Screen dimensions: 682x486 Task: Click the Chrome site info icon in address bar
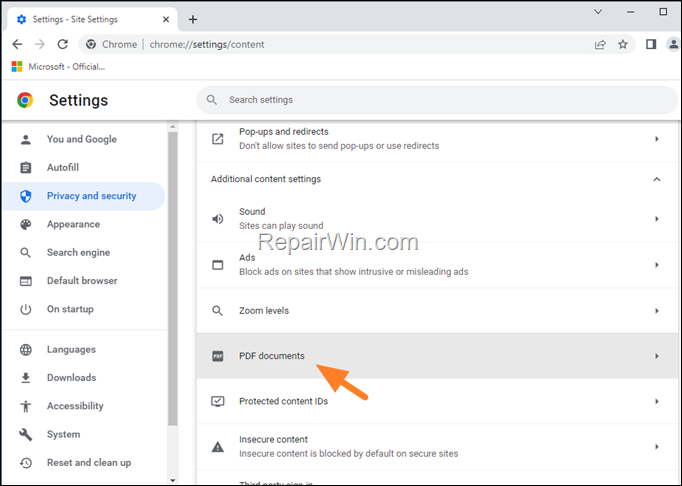pos(90,44)
